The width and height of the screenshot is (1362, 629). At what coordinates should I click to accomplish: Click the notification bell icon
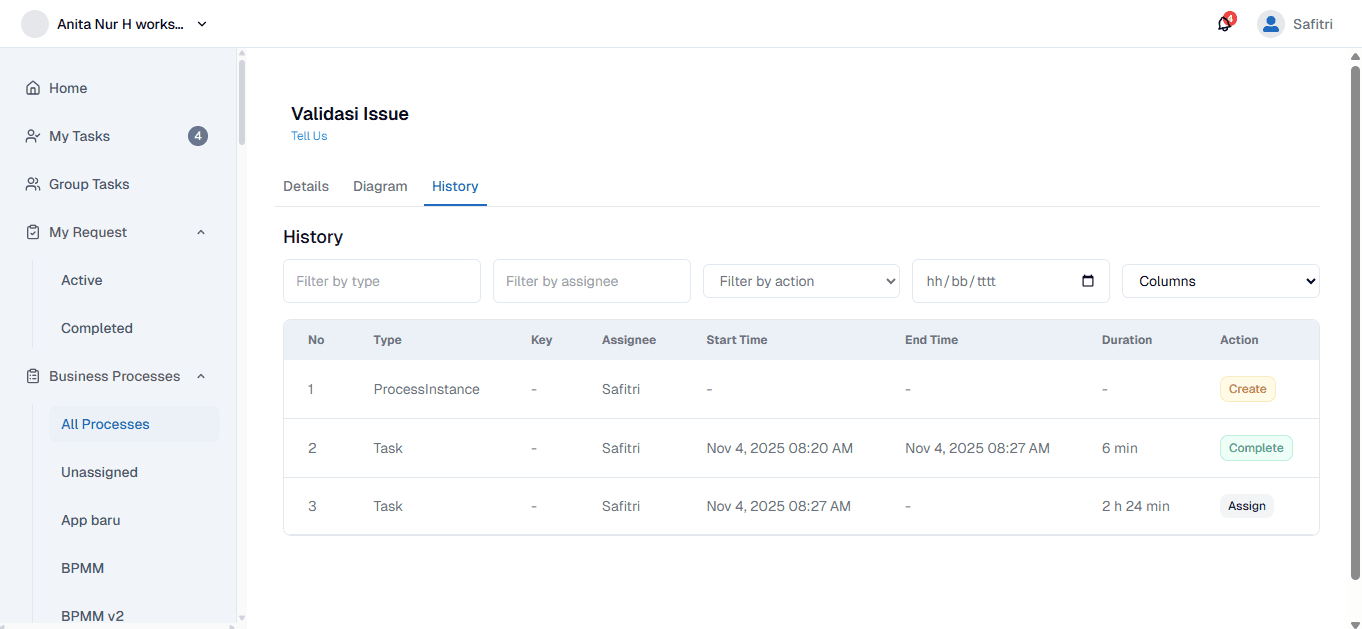tap(1224, 24)
